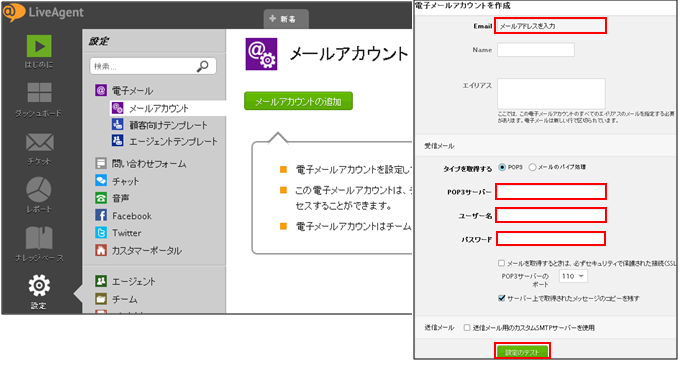Open the ナレッジベース book icon

coord(39,238)
